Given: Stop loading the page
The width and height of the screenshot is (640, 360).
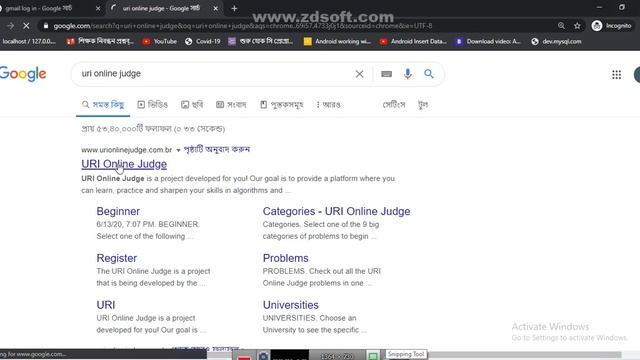Looking at the screenshot, I should [x=26, y=26].
